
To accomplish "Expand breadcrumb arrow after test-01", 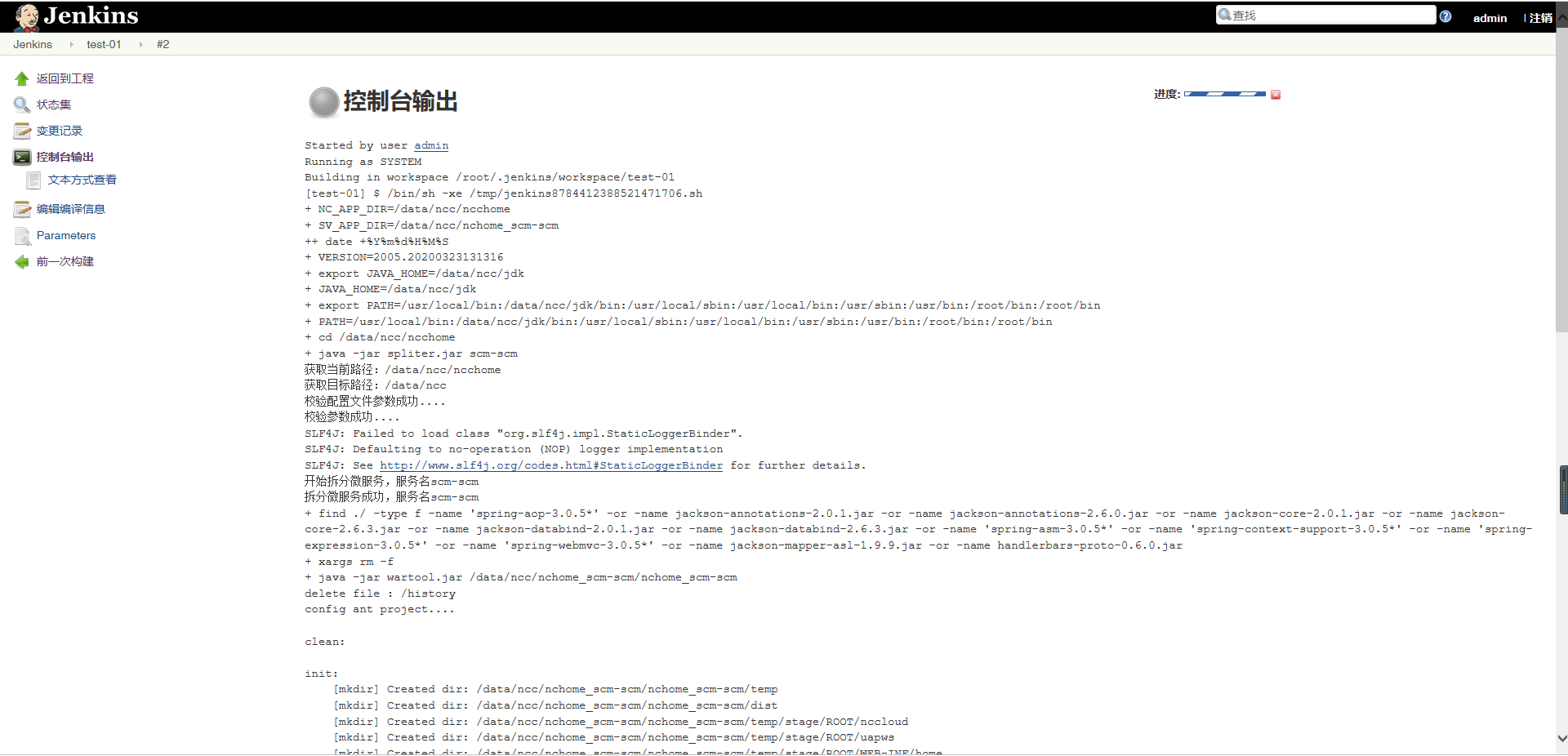I will [140, 44].
